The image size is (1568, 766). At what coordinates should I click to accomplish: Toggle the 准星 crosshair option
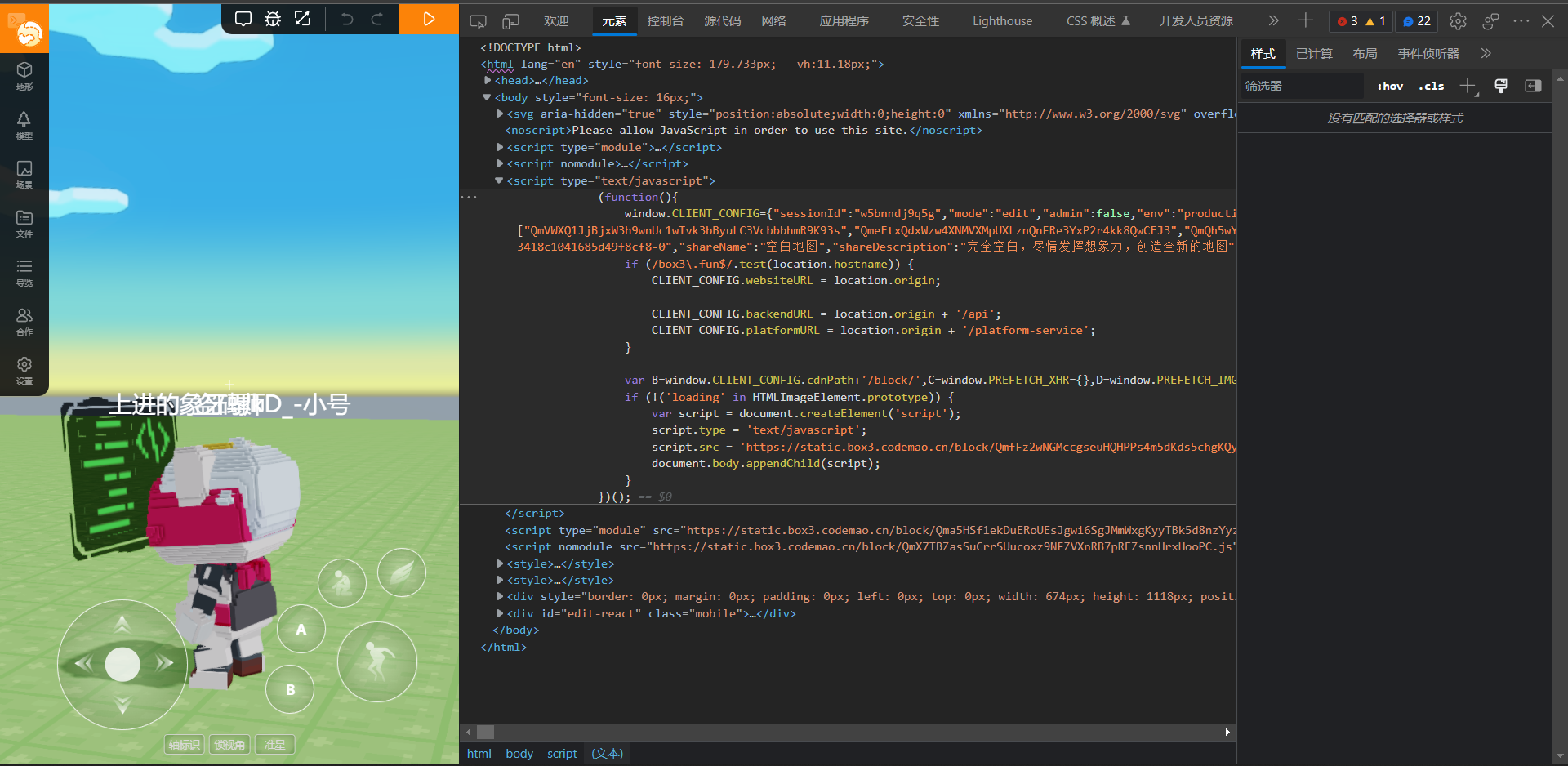pos(275,745)
